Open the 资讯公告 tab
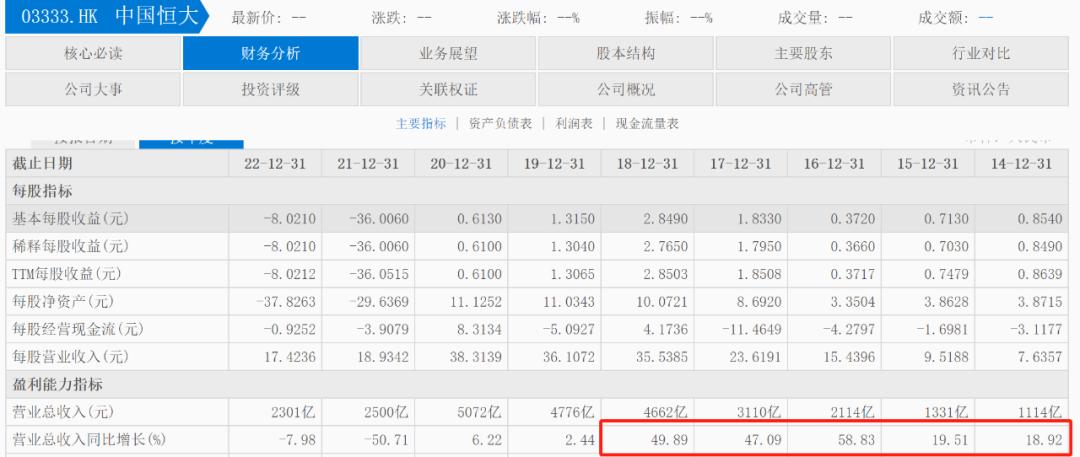Screen dimensions: 1080x457 981,89
